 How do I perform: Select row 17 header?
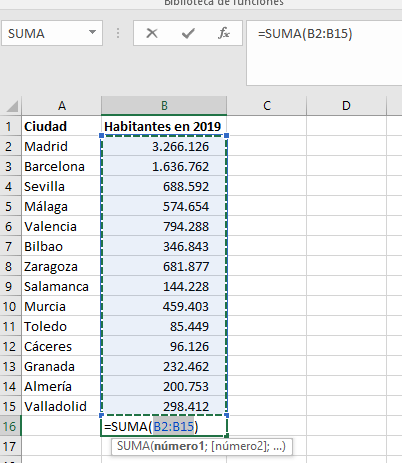[x=11, y=446]
